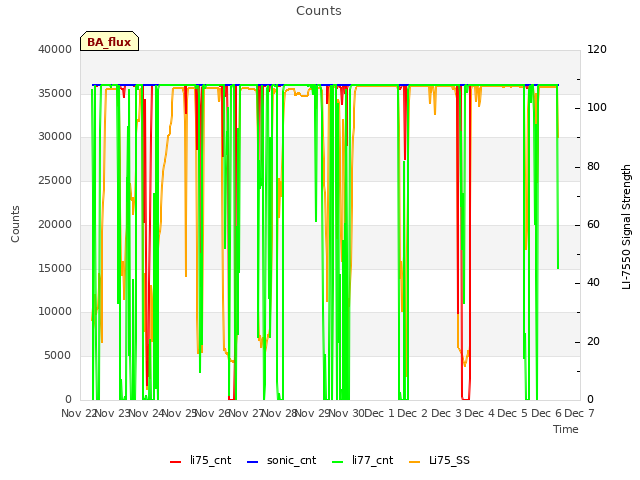Toggle the li75_cnt legend entry

pos(200,460)
